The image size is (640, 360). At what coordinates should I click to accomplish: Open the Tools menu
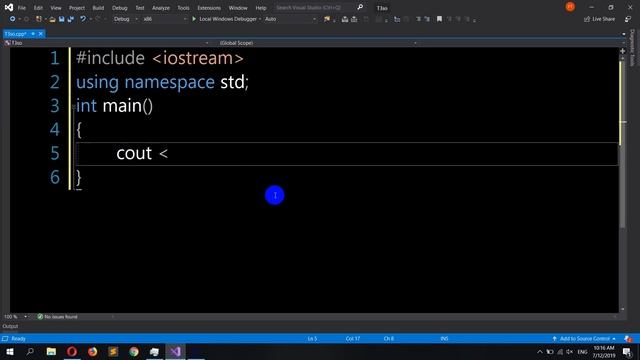click(183, 8)
